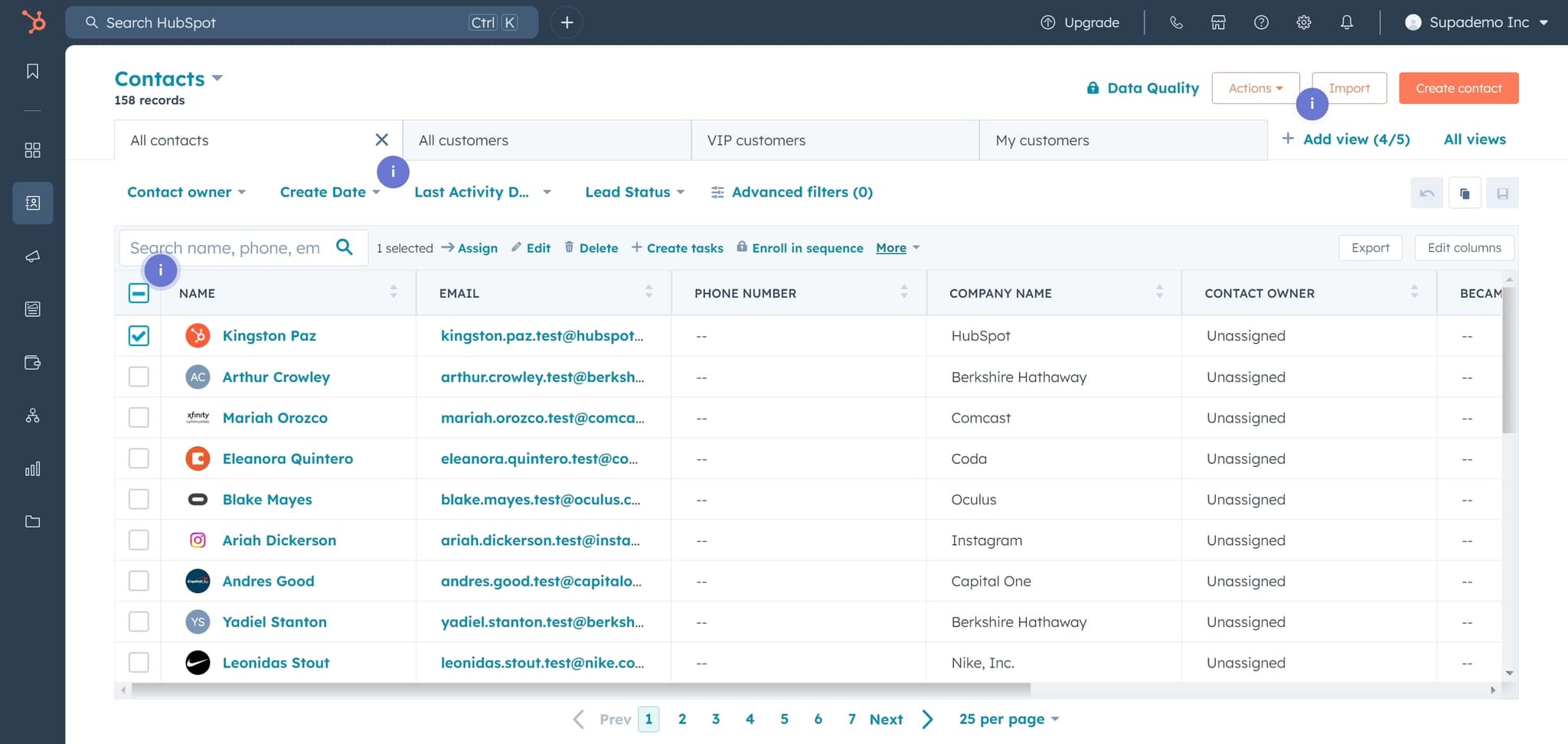
Task: Open the 25 per page dropdown
Action: [1008, 719]
